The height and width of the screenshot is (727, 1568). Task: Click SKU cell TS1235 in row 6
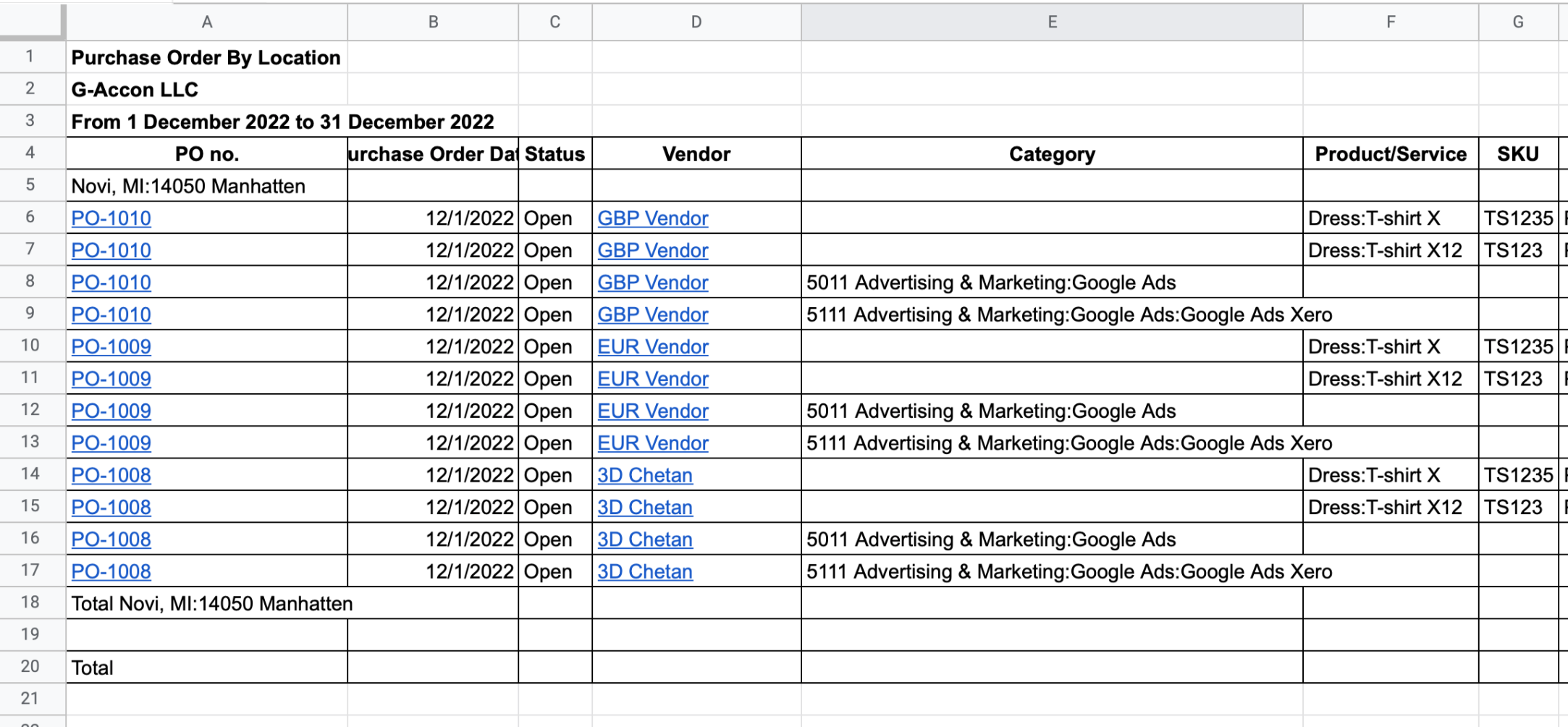coord(1517,218)
